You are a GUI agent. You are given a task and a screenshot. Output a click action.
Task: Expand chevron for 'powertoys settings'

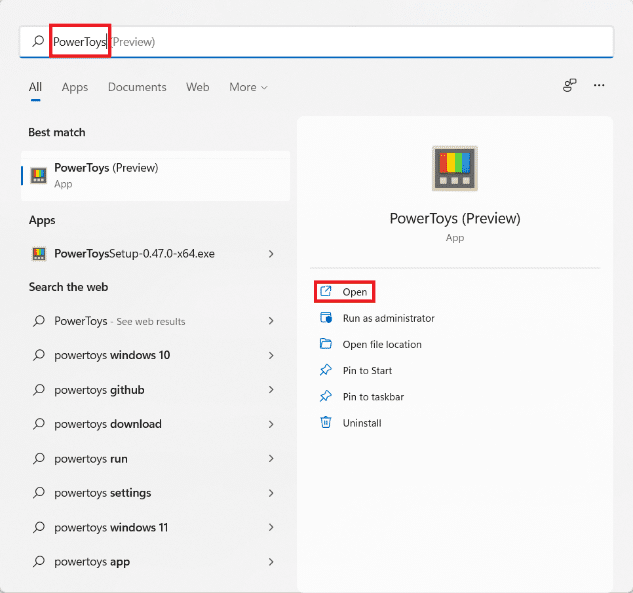(x=271, y=493)
